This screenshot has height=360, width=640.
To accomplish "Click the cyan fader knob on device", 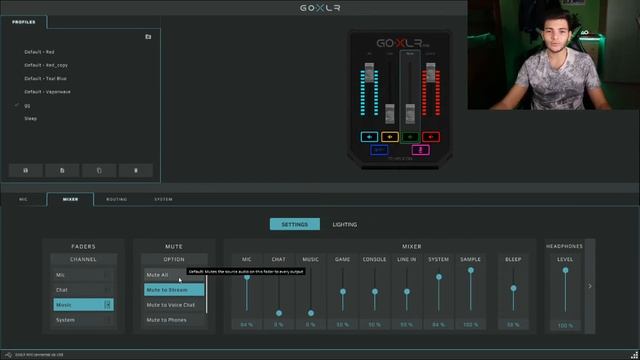I will 369,73.
